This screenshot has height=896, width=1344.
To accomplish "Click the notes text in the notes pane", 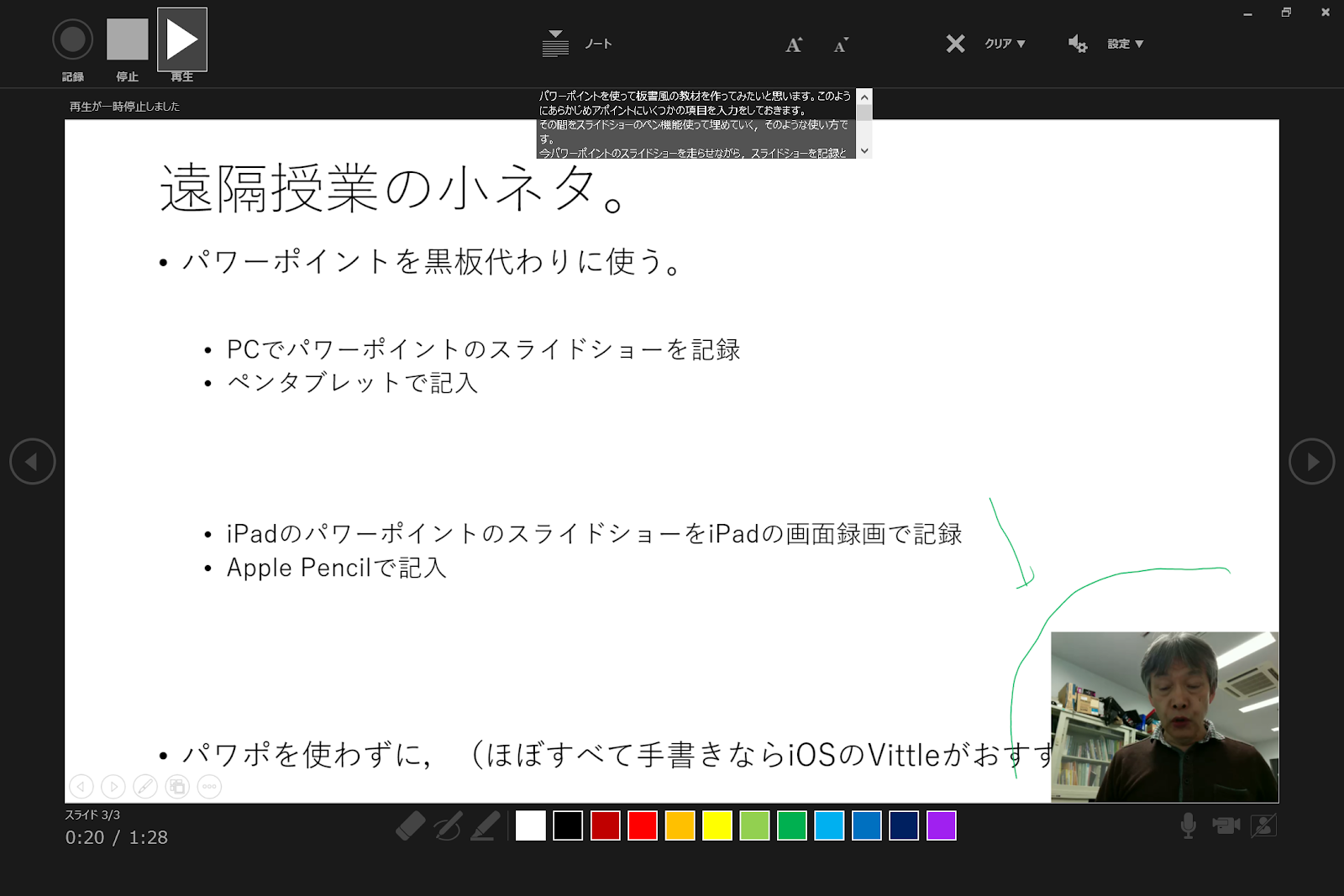I will point(696,123).
